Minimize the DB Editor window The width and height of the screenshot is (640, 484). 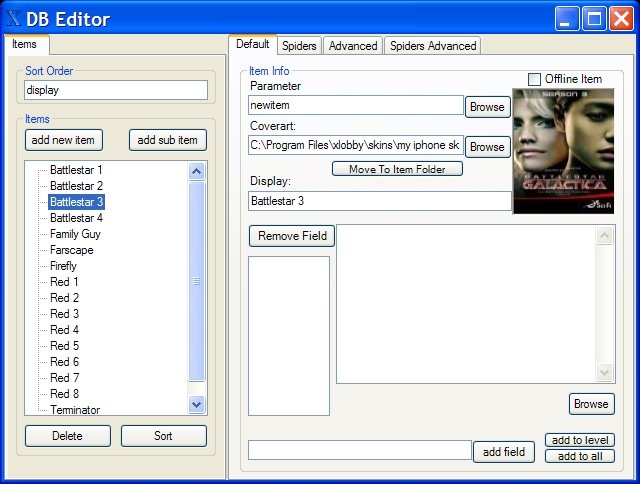click(567, 19)
